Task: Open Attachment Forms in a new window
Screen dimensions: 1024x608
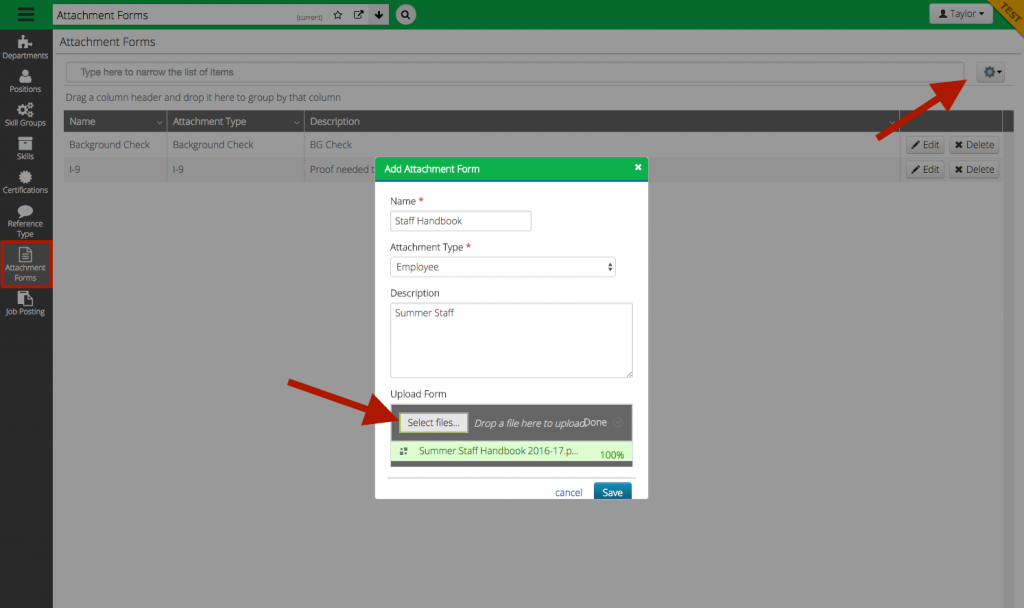Action: [x=357, y=15]
